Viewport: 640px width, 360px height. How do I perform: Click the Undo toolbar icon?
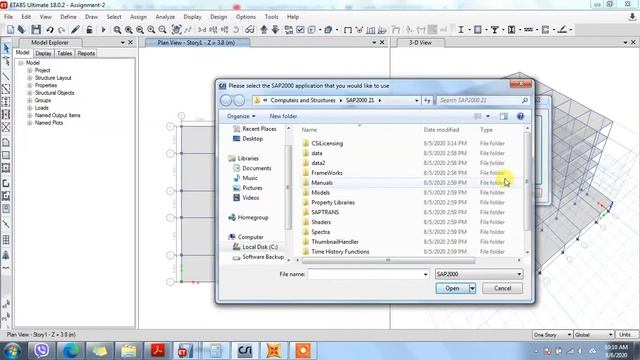[50, 30]
